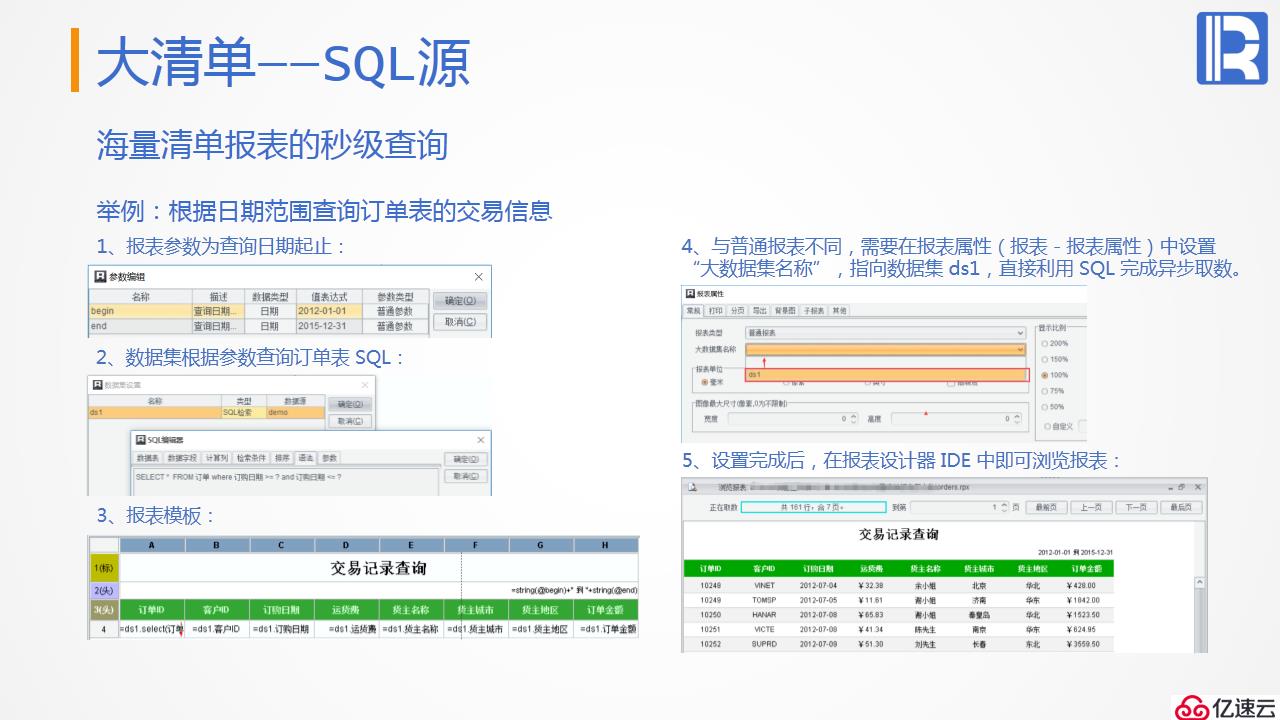Open the 其他 tab in report properties
The image size is (1280, 720).
[840, 311]
